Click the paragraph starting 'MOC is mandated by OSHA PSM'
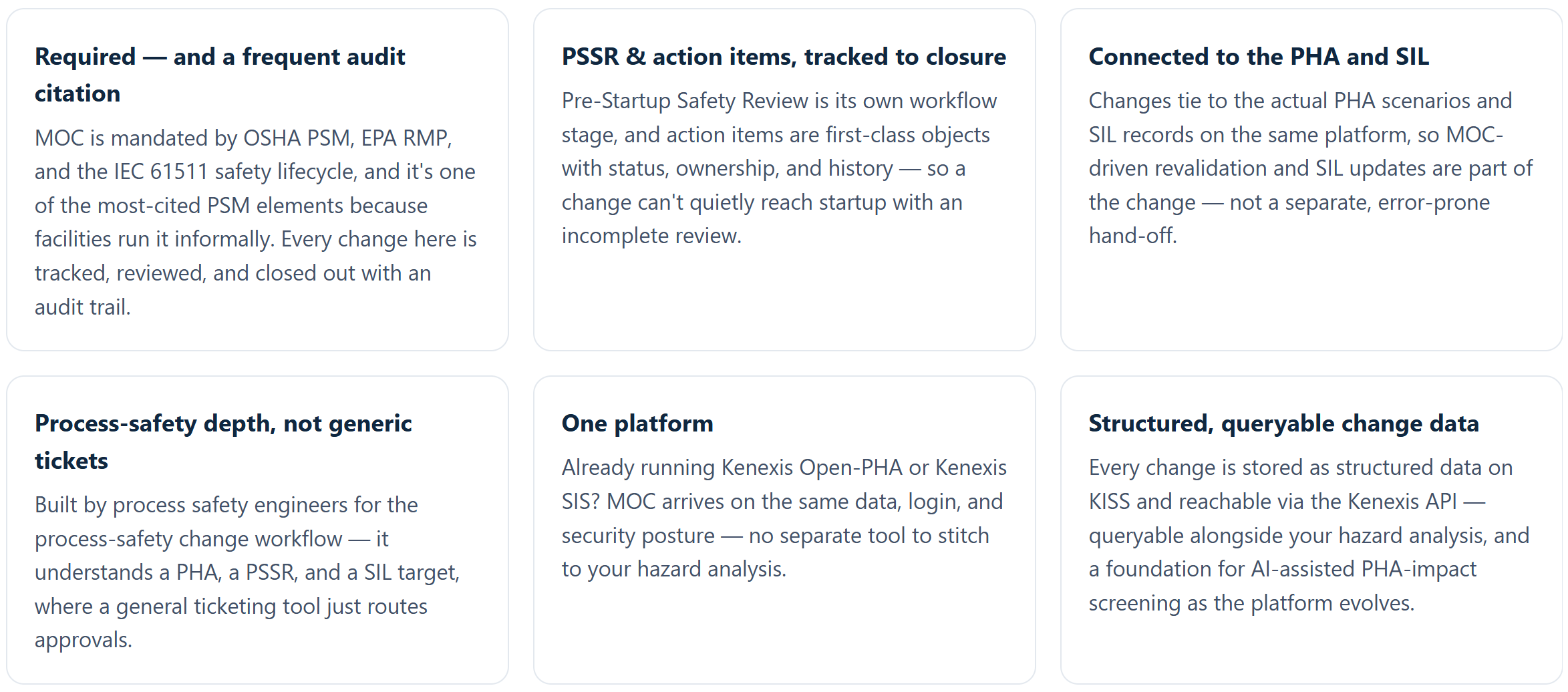1568x692 pixels. pyautogui.click(x=256, y=222)
